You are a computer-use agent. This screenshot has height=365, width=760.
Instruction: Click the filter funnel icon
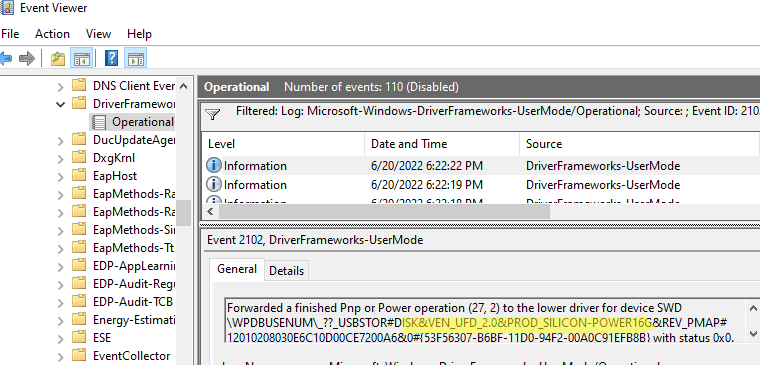(213, 114)
